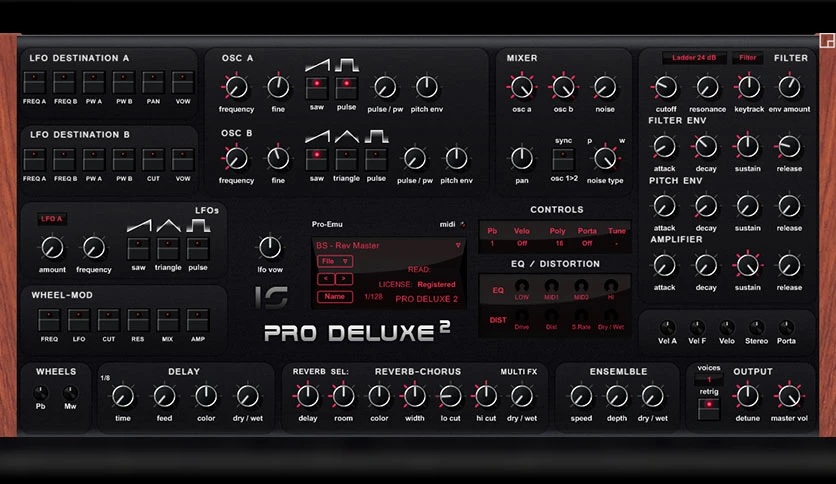Adjust the delay time knob
The image size is (836, 484).
[x=123, y=396]
